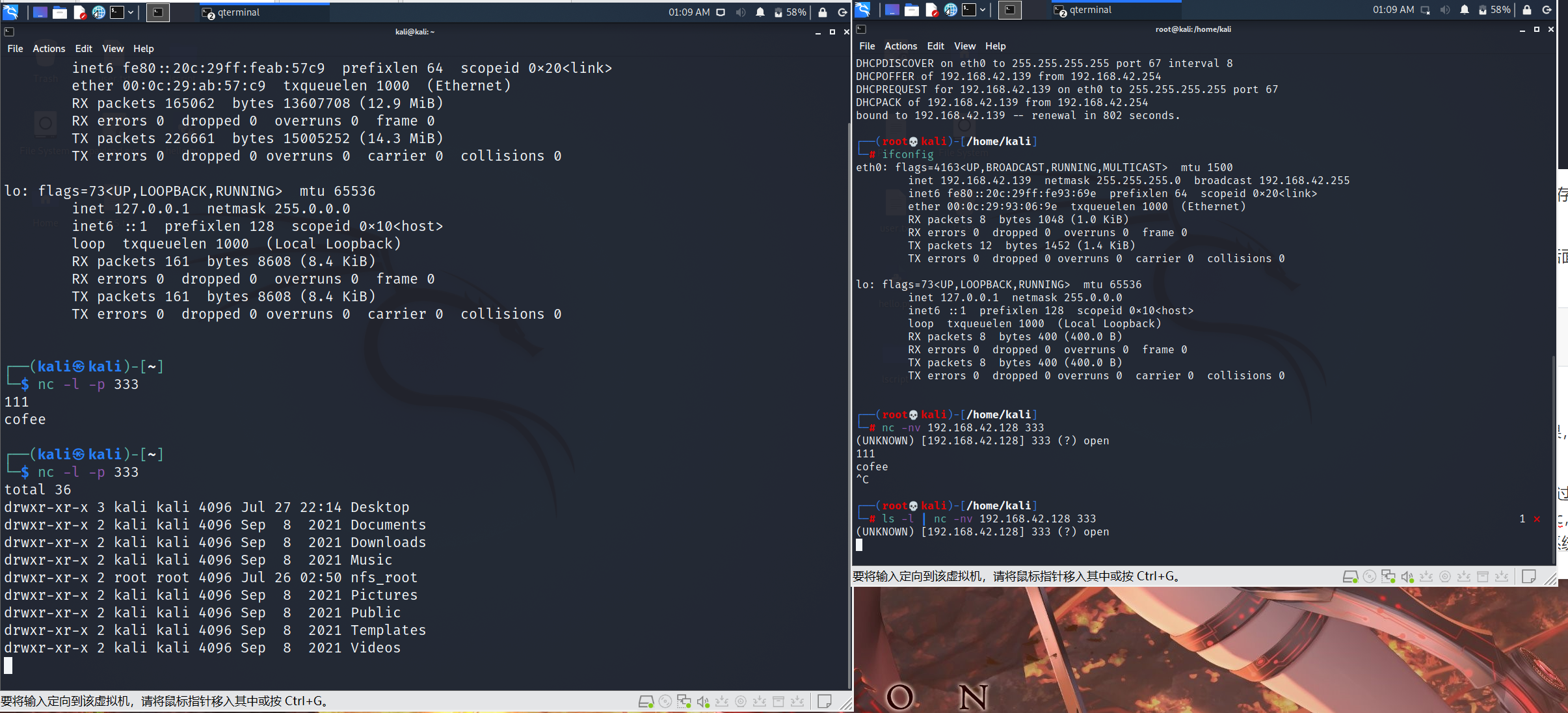1568x713 pixels.
Task: Launch the text editor icon in the right VM panel
Action: (932, 10)
